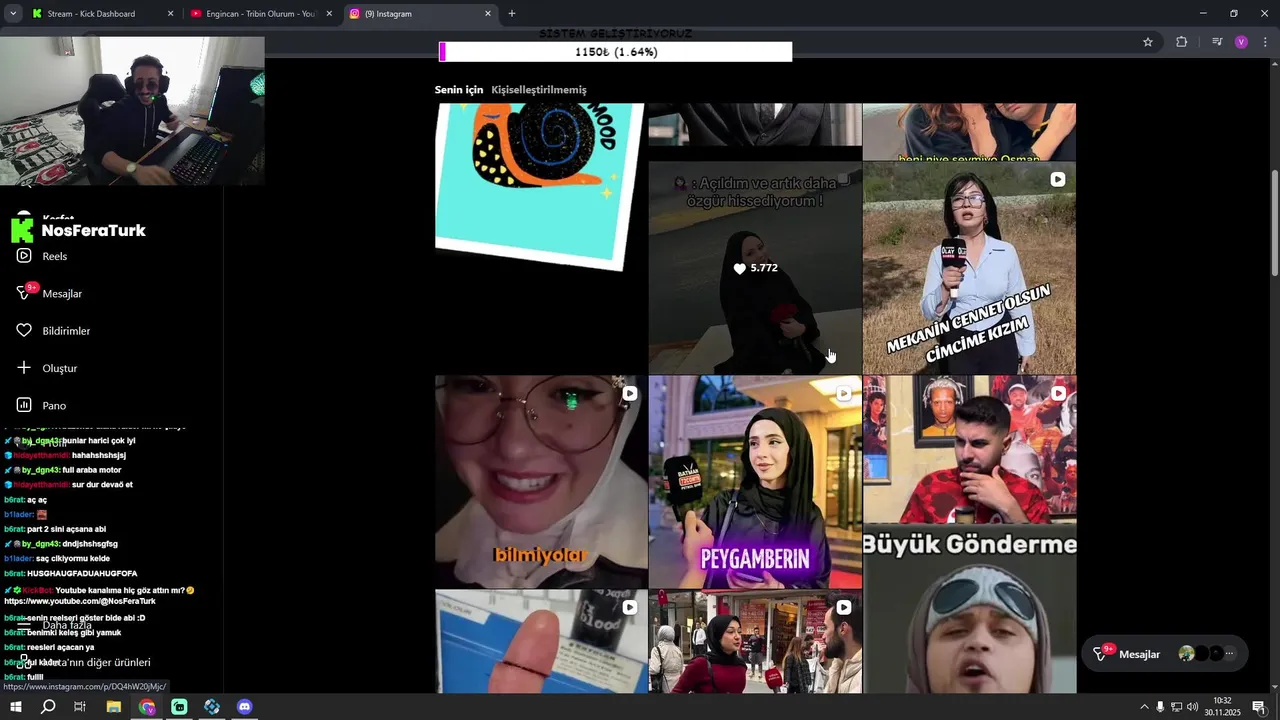
Task: Open Windows notification center
Action: pos(1259,707)
